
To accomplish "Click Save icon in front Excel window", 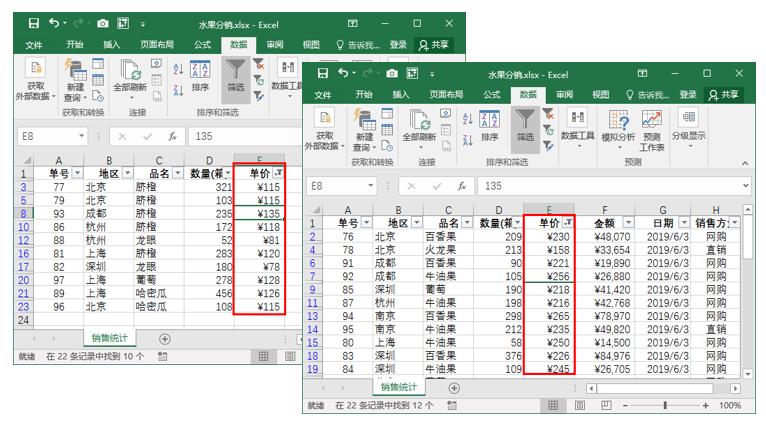I will 323,74.
